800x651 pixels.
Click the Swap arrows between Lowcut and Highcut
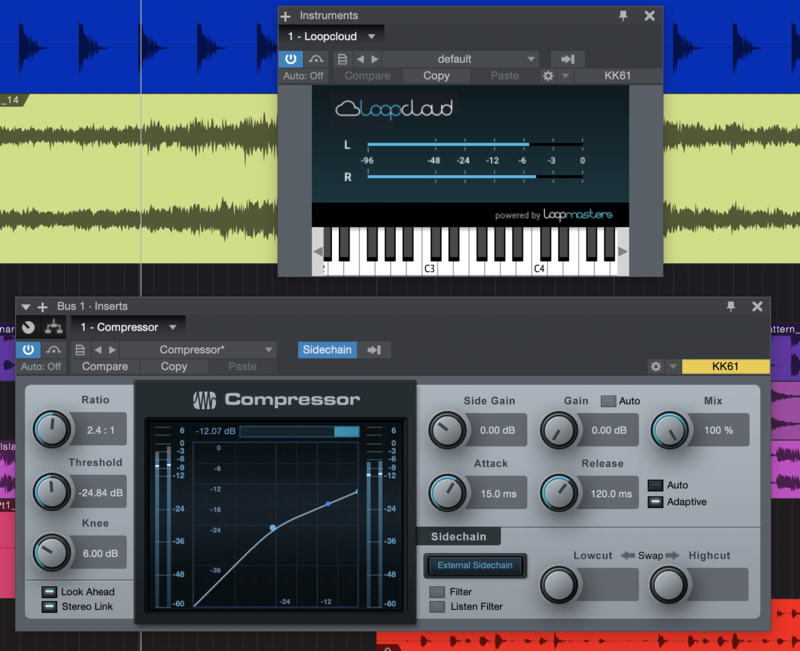[x=651, y=556]
